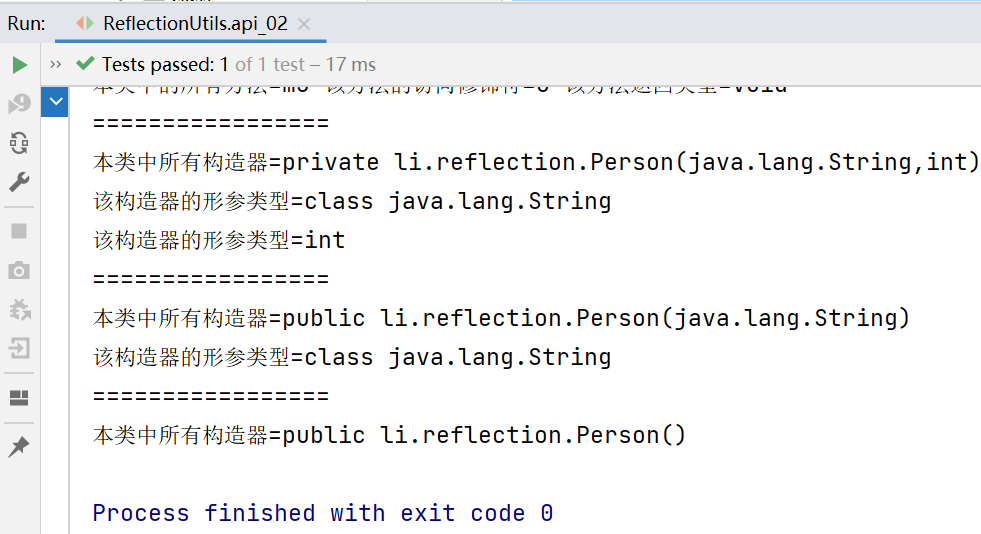The image size is (981, 534).
Task: Click the ReflectionUtils tab's test icon
Action: [85, 24]
